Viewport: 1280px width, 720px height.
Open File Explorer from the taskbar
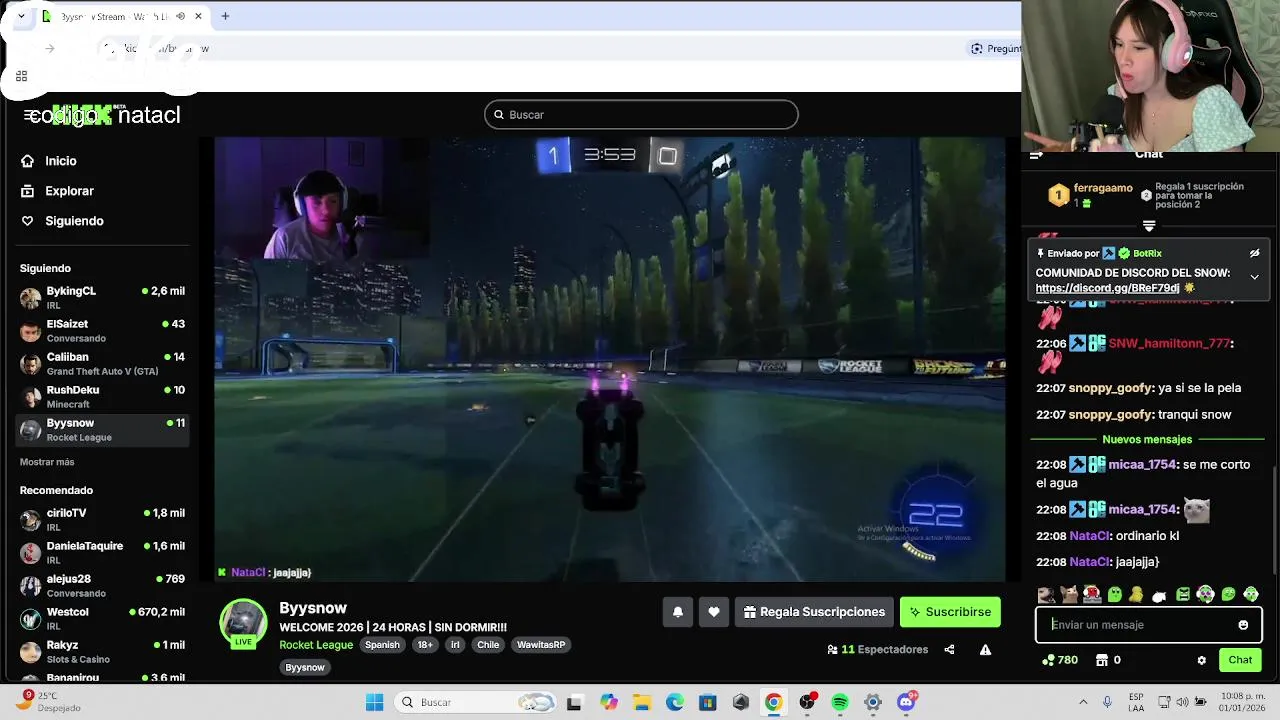[641, 702]
